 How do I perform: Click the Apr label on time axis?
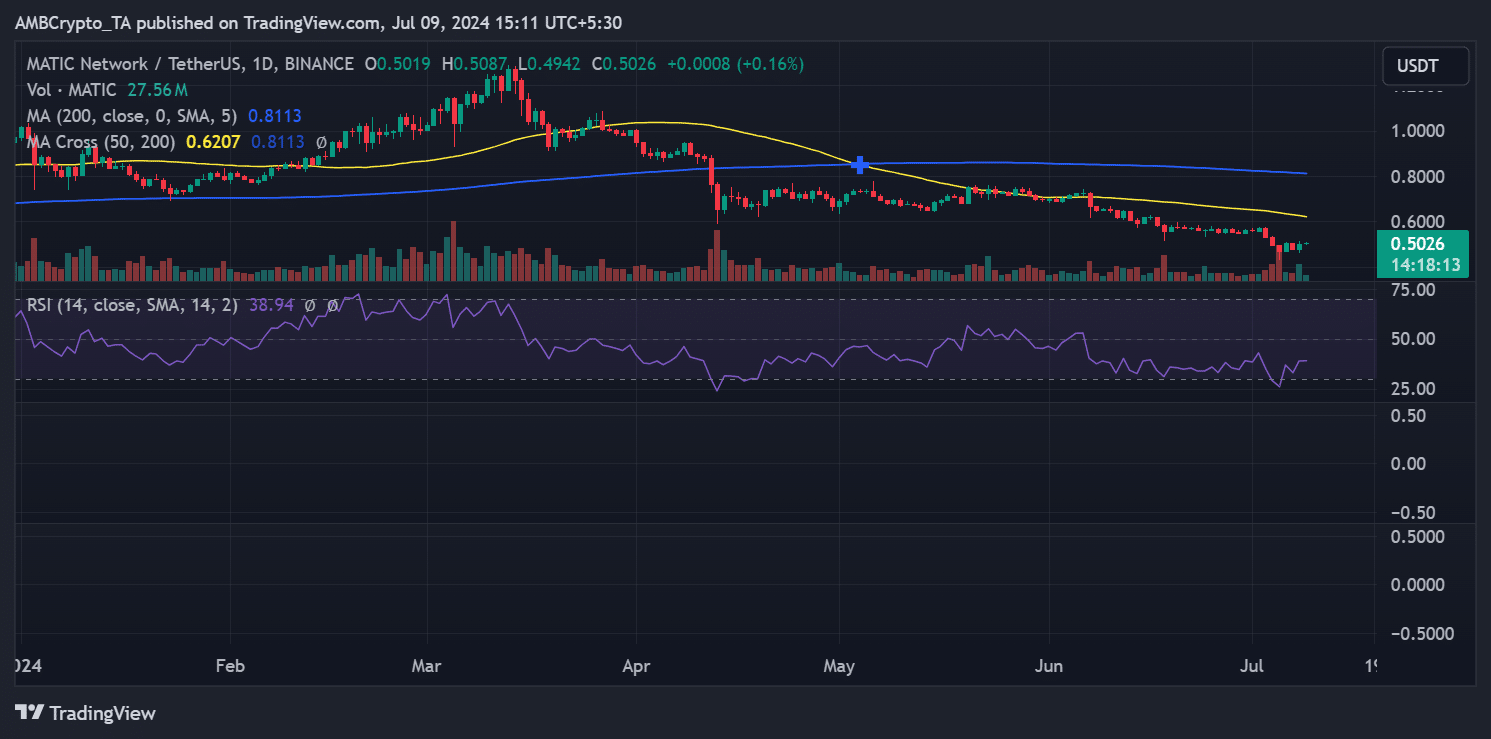tap(636, 665)
